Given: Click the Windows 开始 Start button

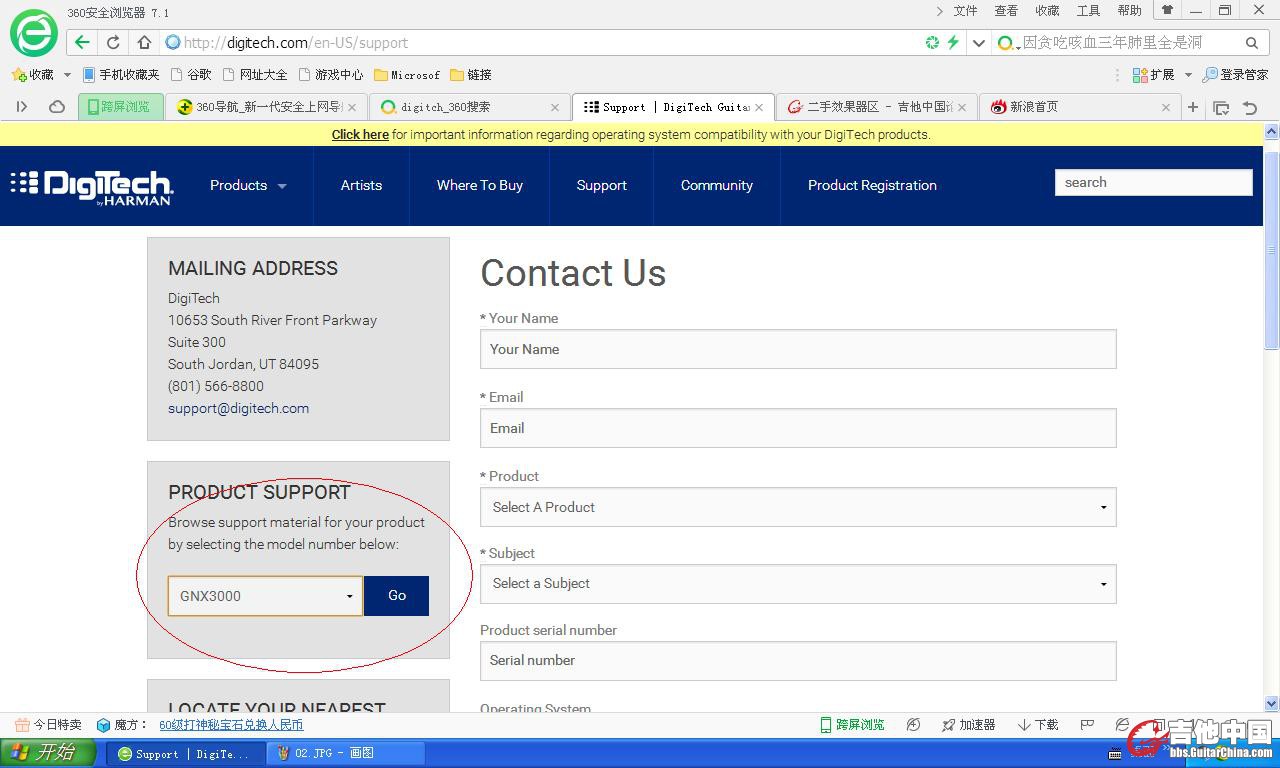Looking at the screenshot, I should tap(48, 753).
